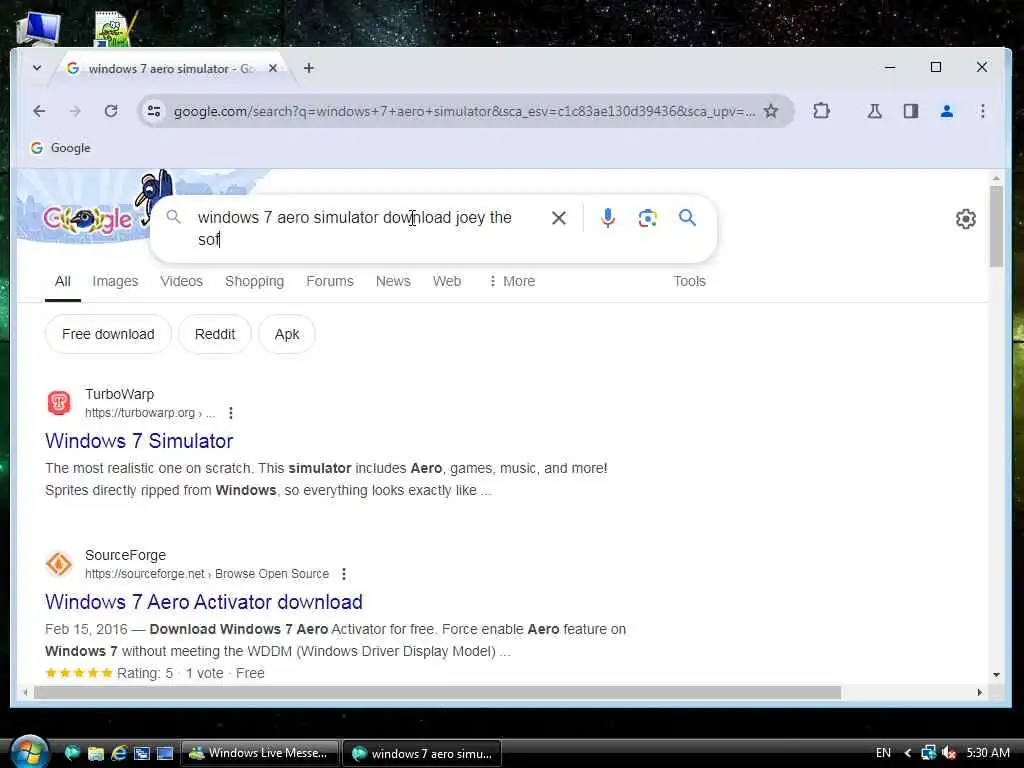Image resolution: width=1024 pixels, height=768 pixels.
Task: Open the network tray icon
Action: click(x=928, y=753)
